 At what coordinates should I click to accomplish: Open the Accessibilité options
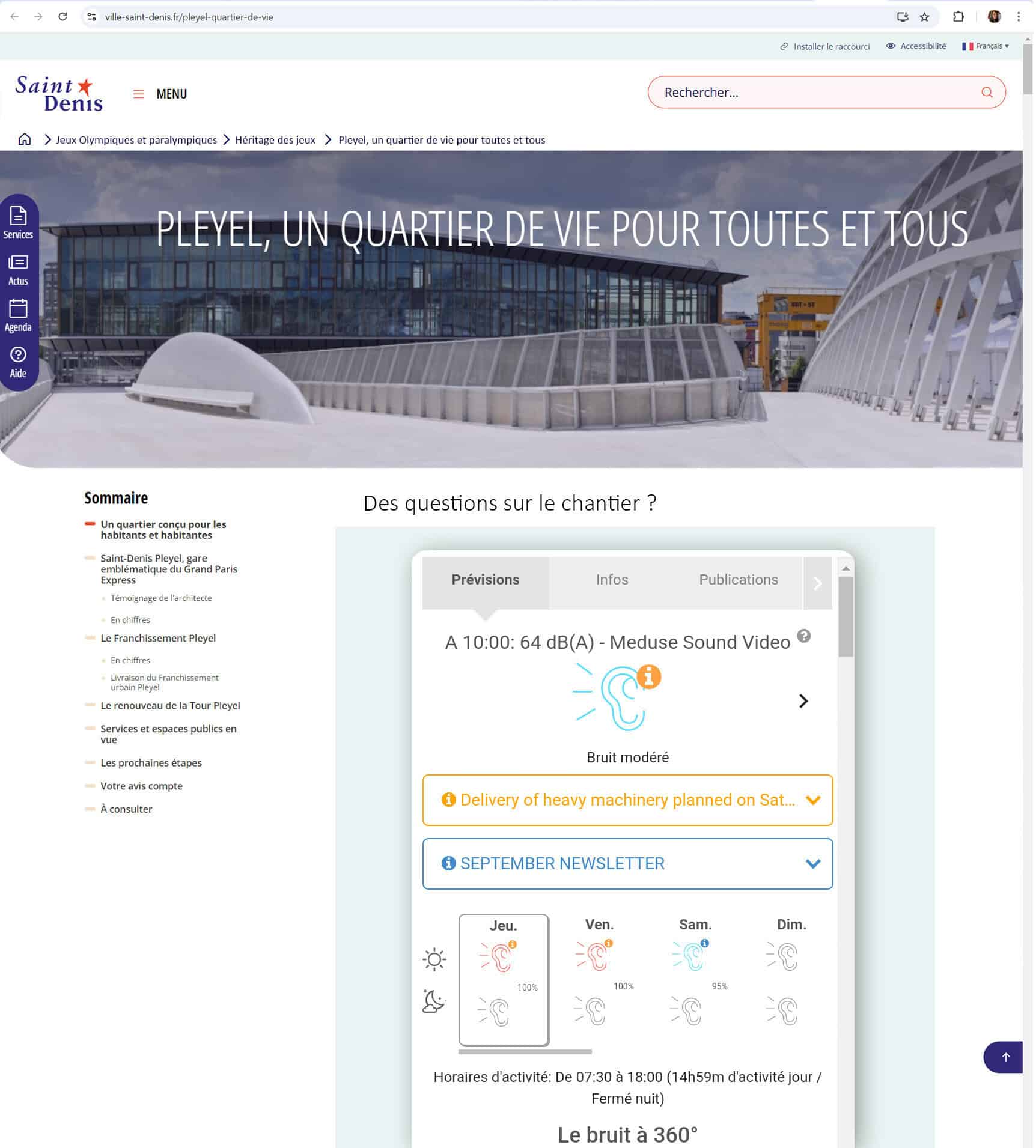[x=918, y=46]
